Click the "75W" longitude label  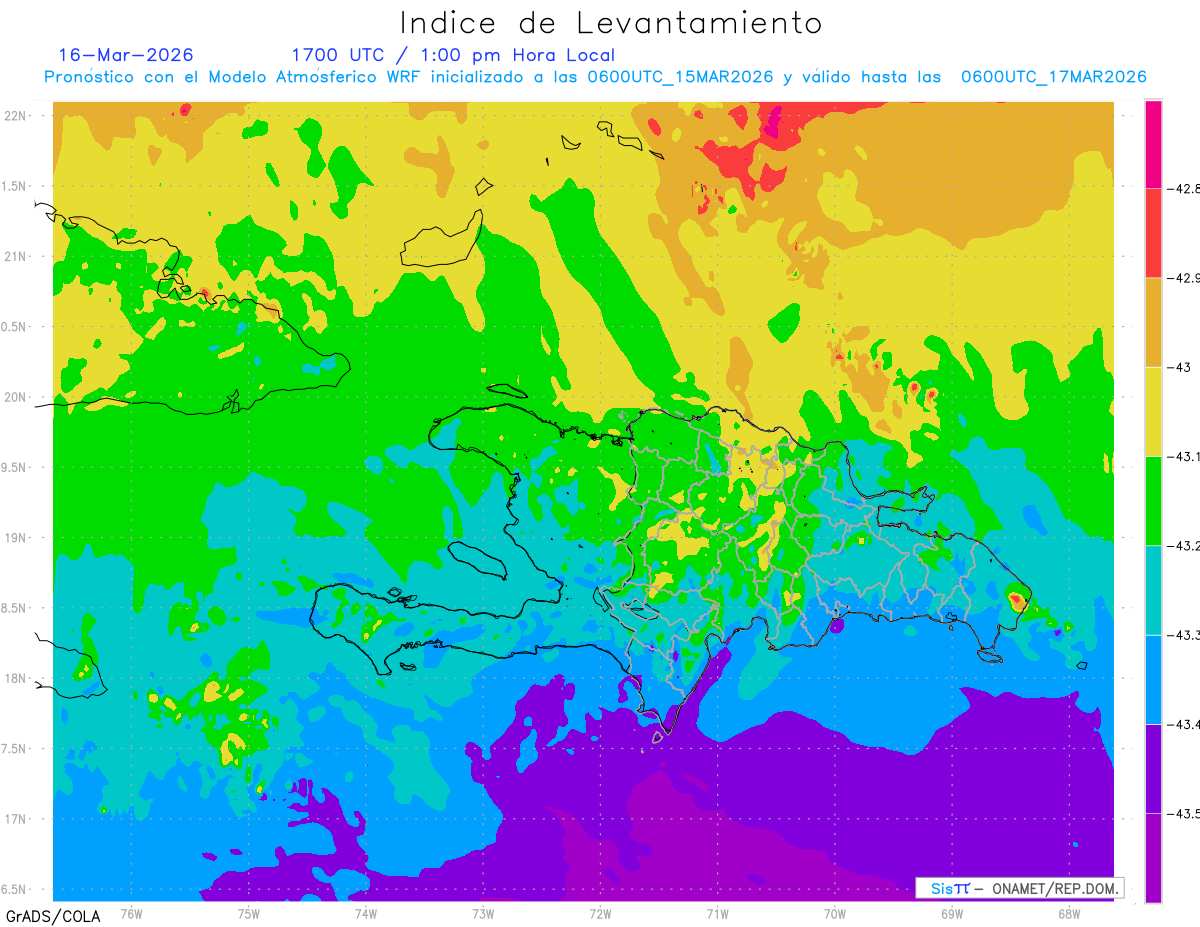(249, 913)
